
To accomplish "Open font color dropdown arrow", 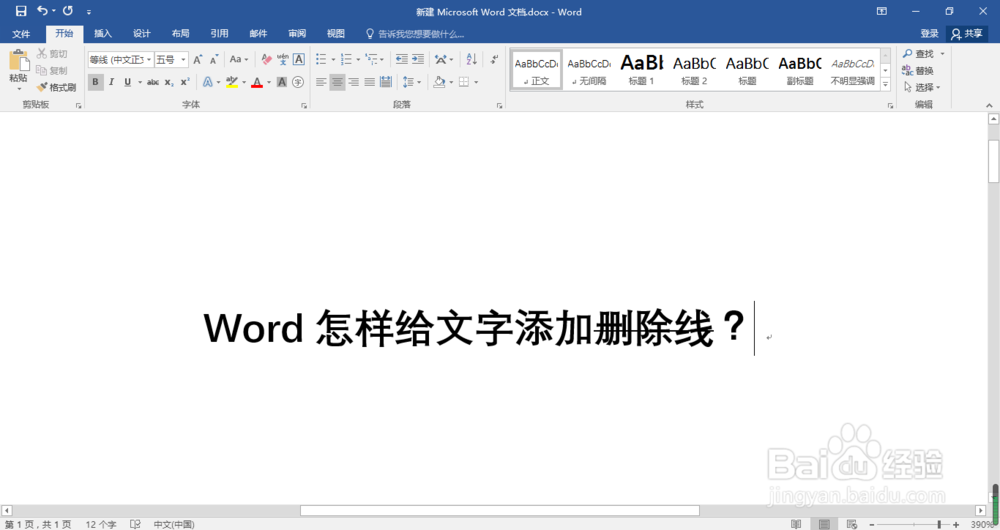I will (x=268, y=82).
